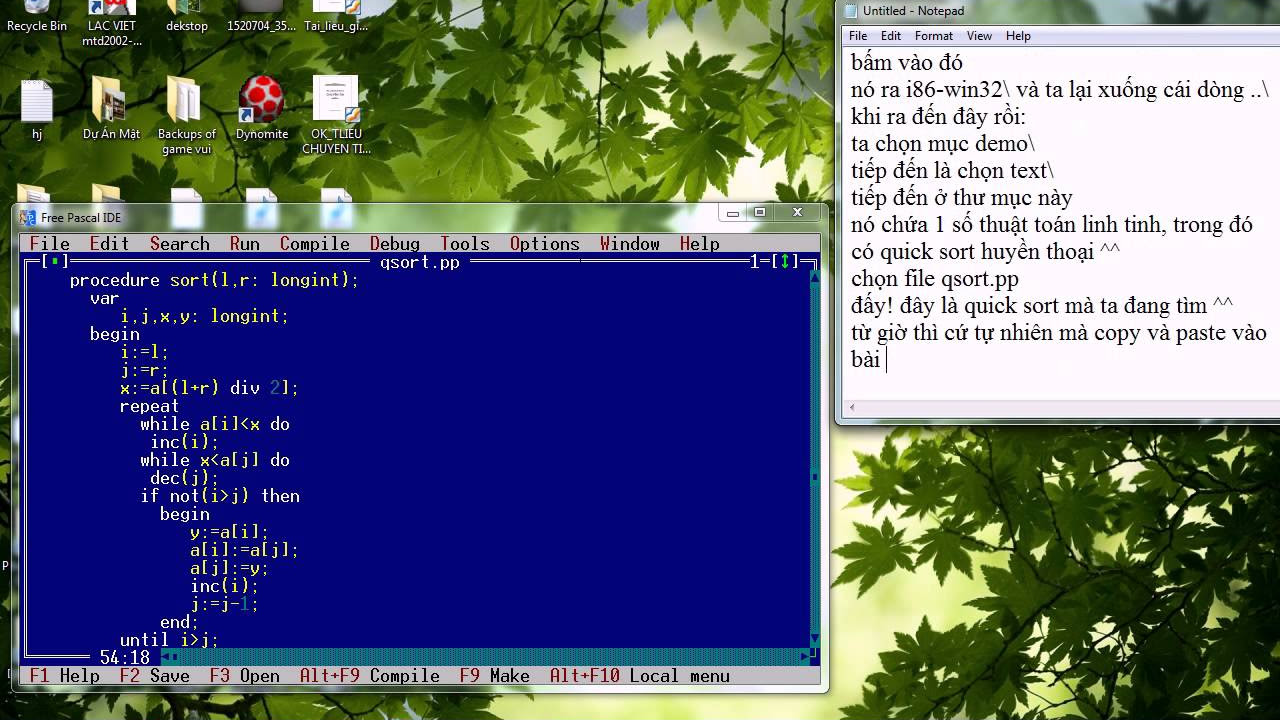The height and width of the screenshot is (720, 1280).
Task: Click the editor horizontal scrollbar right arrow
Action: 805,658
